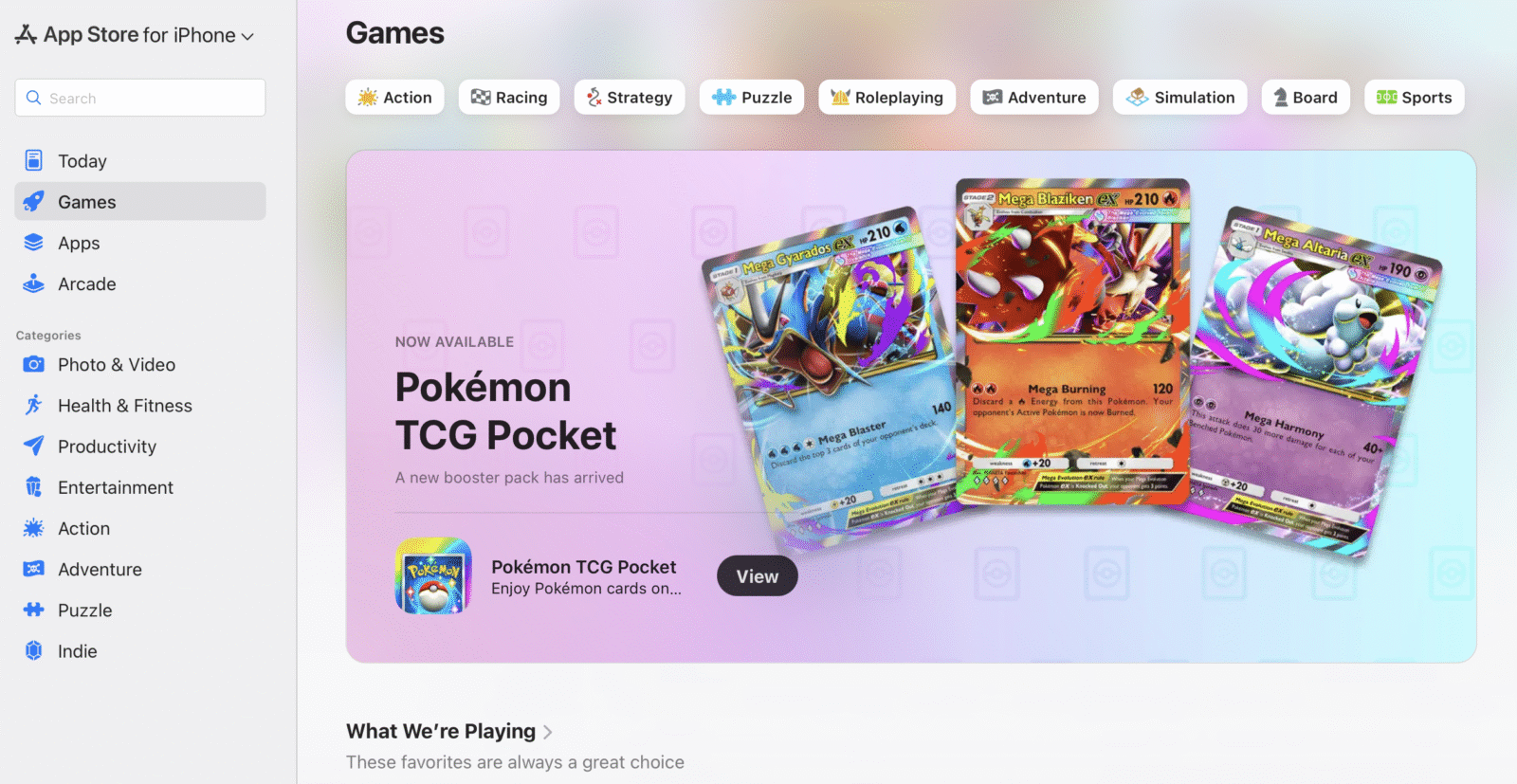Choose the Strategy genre chip
Image resolution: width=1517 pixels, height=784 pixels.
click(630, 97)
